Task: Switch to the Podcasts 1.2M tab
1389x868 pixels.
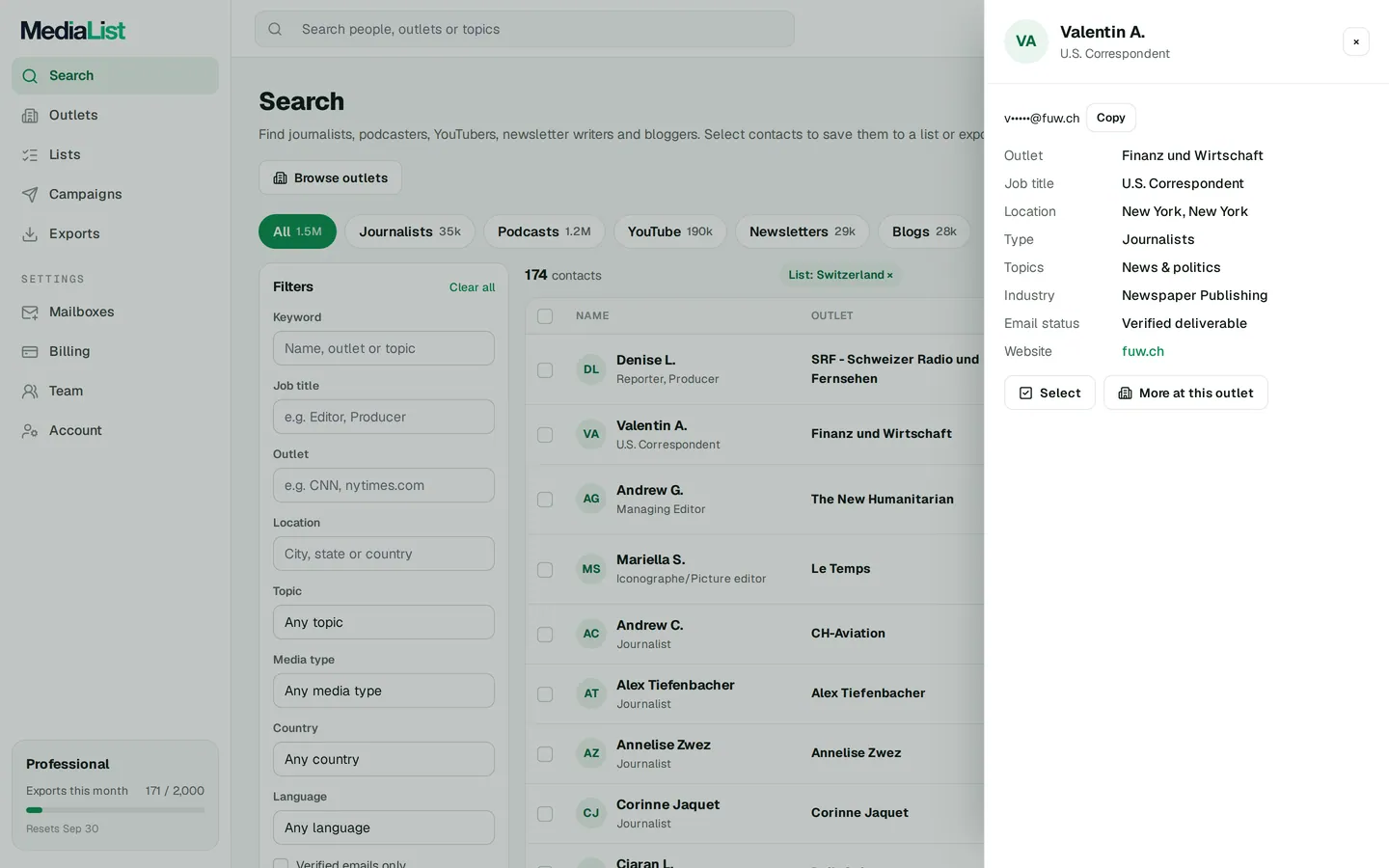Action: [544, 231]
